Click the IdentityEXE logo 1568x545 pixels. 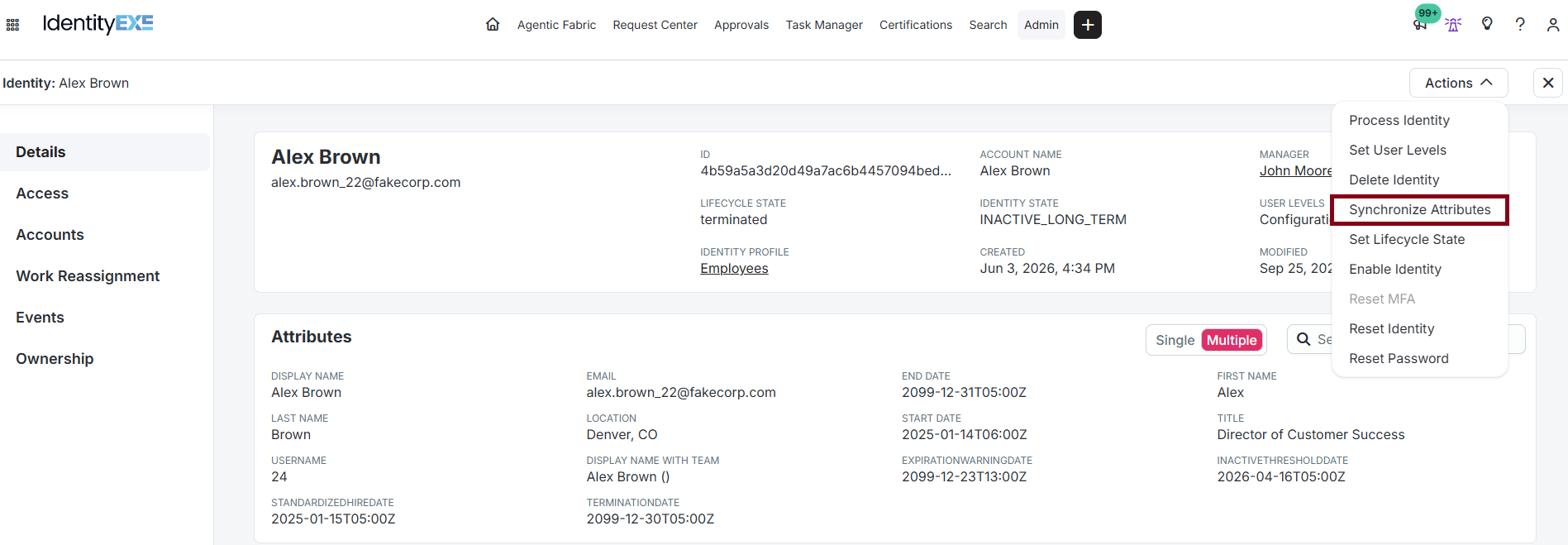98,23
